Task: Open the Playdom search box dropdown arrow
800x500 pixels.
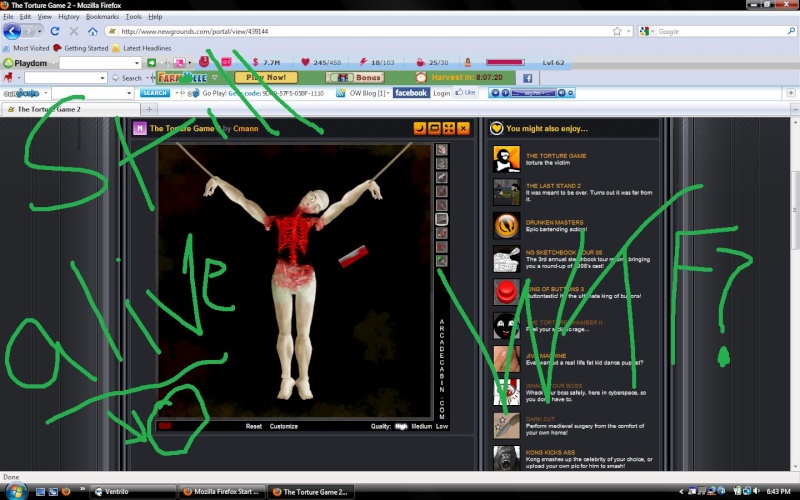Action: pos(137,63)
